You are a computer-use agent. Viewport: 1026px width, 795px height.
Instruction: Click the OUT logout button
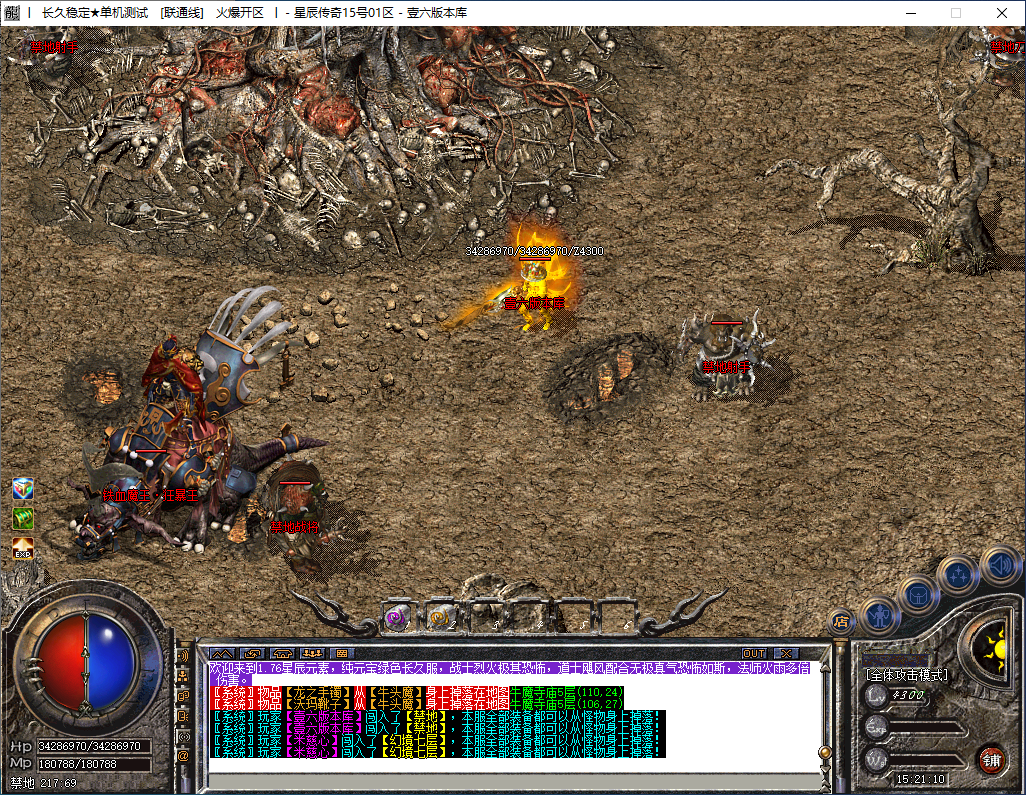tap(754, 653)
